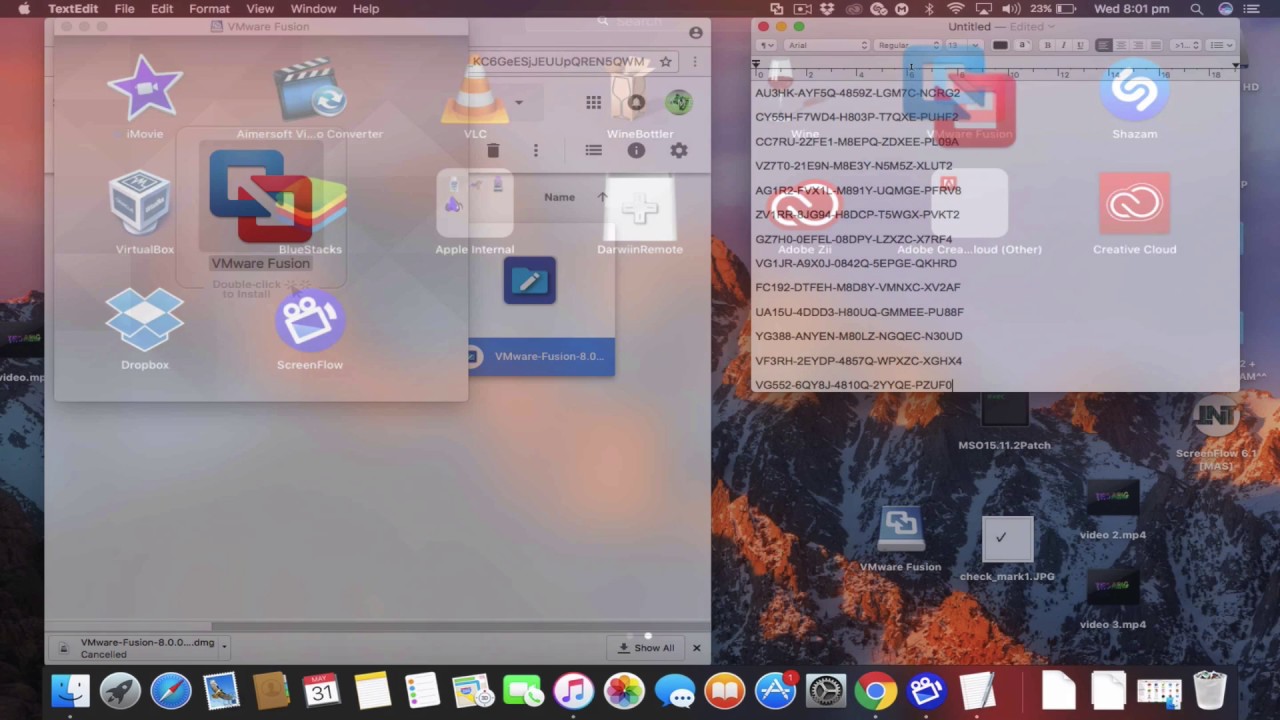1280x720 pixels.
Task: Open iTunes from the Dock
Action: point(574,691)
